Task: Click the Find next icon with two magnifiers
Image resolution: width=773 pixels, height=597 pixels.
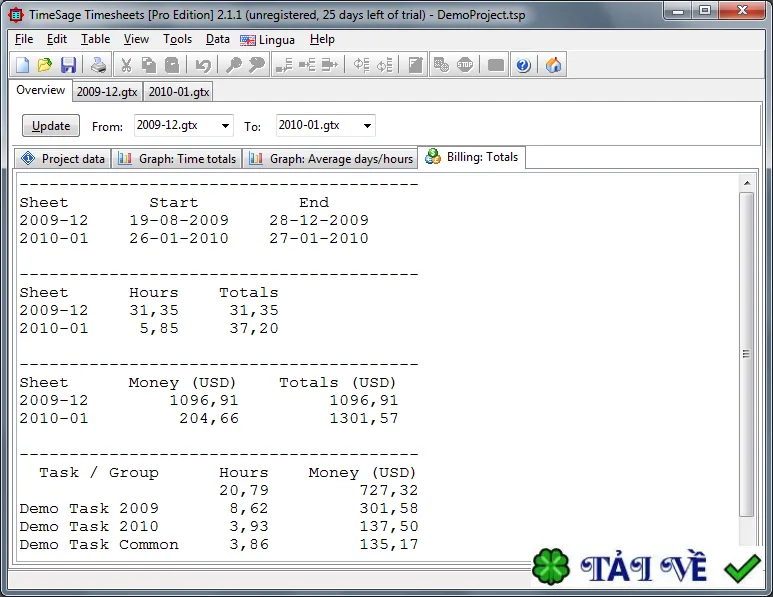Action: (256, 65)
